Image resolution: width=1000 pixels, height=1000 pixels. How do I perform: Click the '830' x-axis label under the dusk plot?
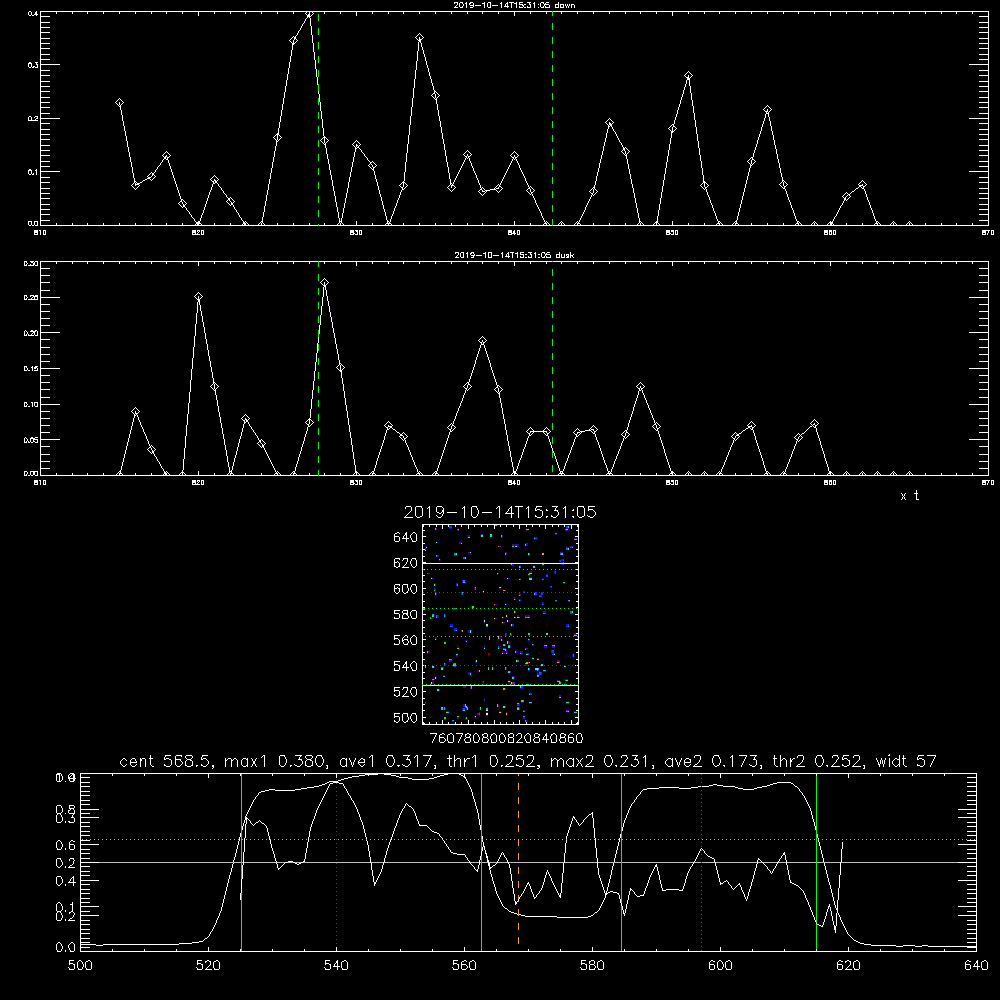coord(356,483)
